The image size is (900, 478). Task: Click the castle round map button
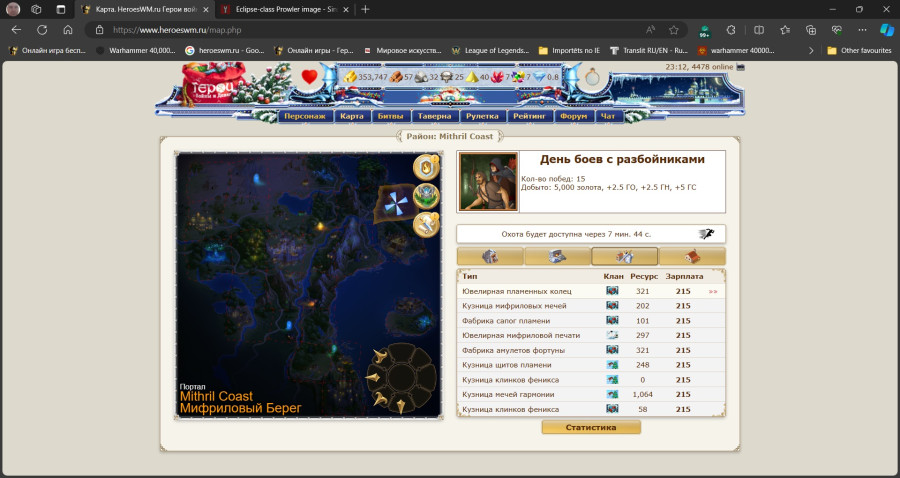click(x=426, y=196)
